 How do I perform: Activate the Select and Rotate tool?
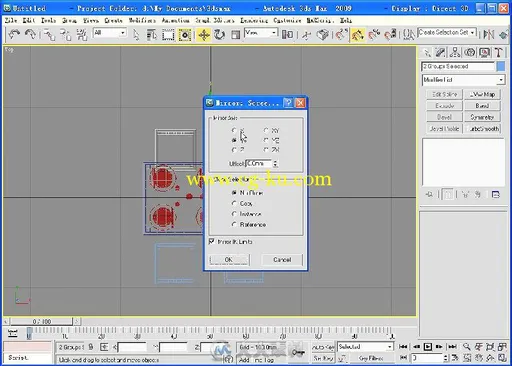pyautogui.click(x=219, y=35)
